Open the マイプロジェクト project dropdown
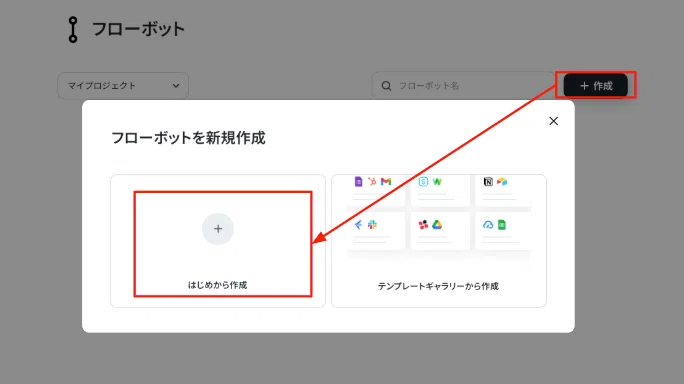684x384 pixels. (x=123, y=86)
